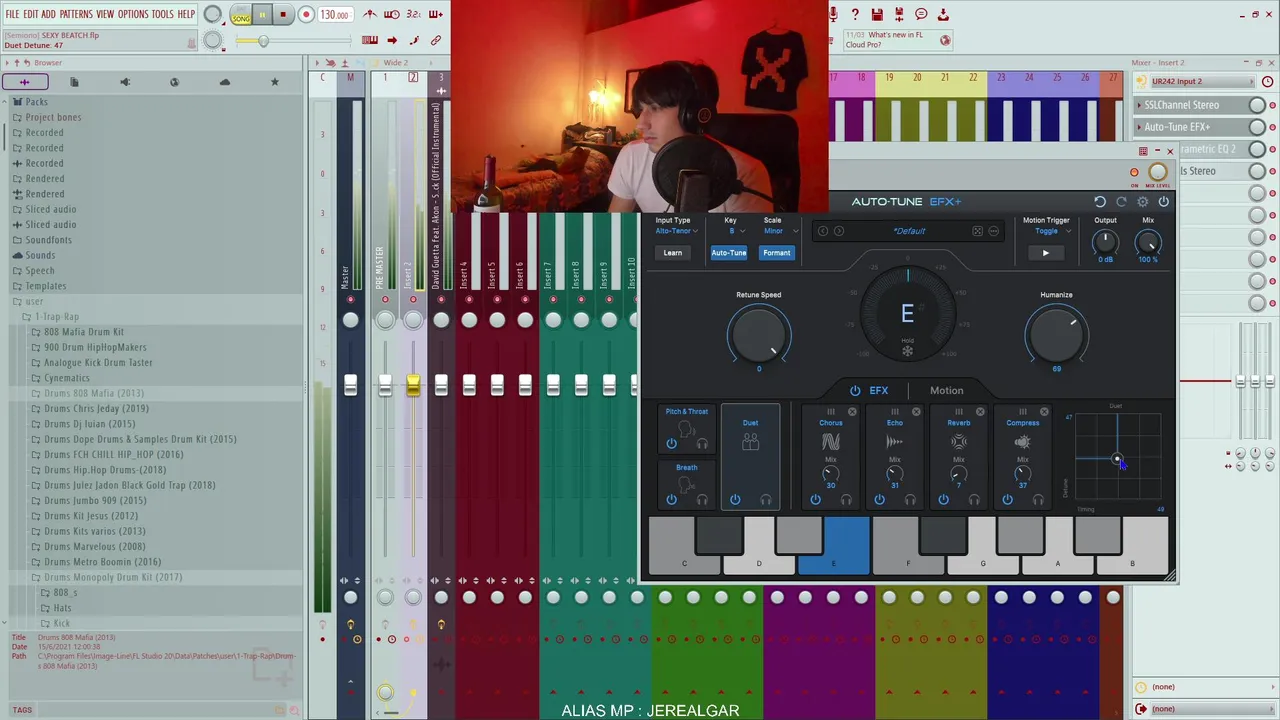Solo Chorus using its headphone icon
Image resolution: width=1280 pixels, height=720 pixels.
tap(846, 500)
